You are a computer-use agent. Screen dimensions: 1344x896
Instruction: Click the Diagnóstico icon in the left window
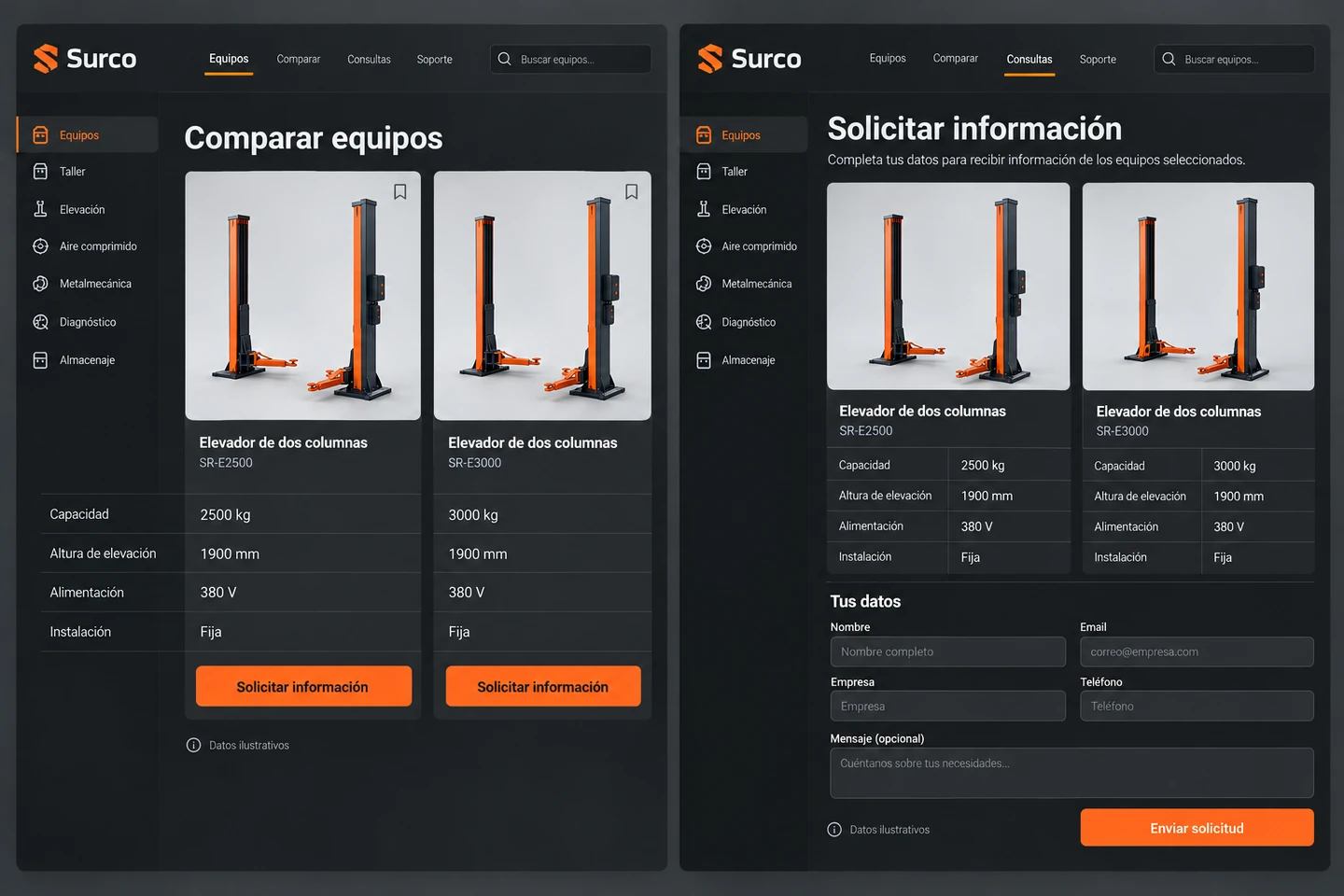click(40, 322)
